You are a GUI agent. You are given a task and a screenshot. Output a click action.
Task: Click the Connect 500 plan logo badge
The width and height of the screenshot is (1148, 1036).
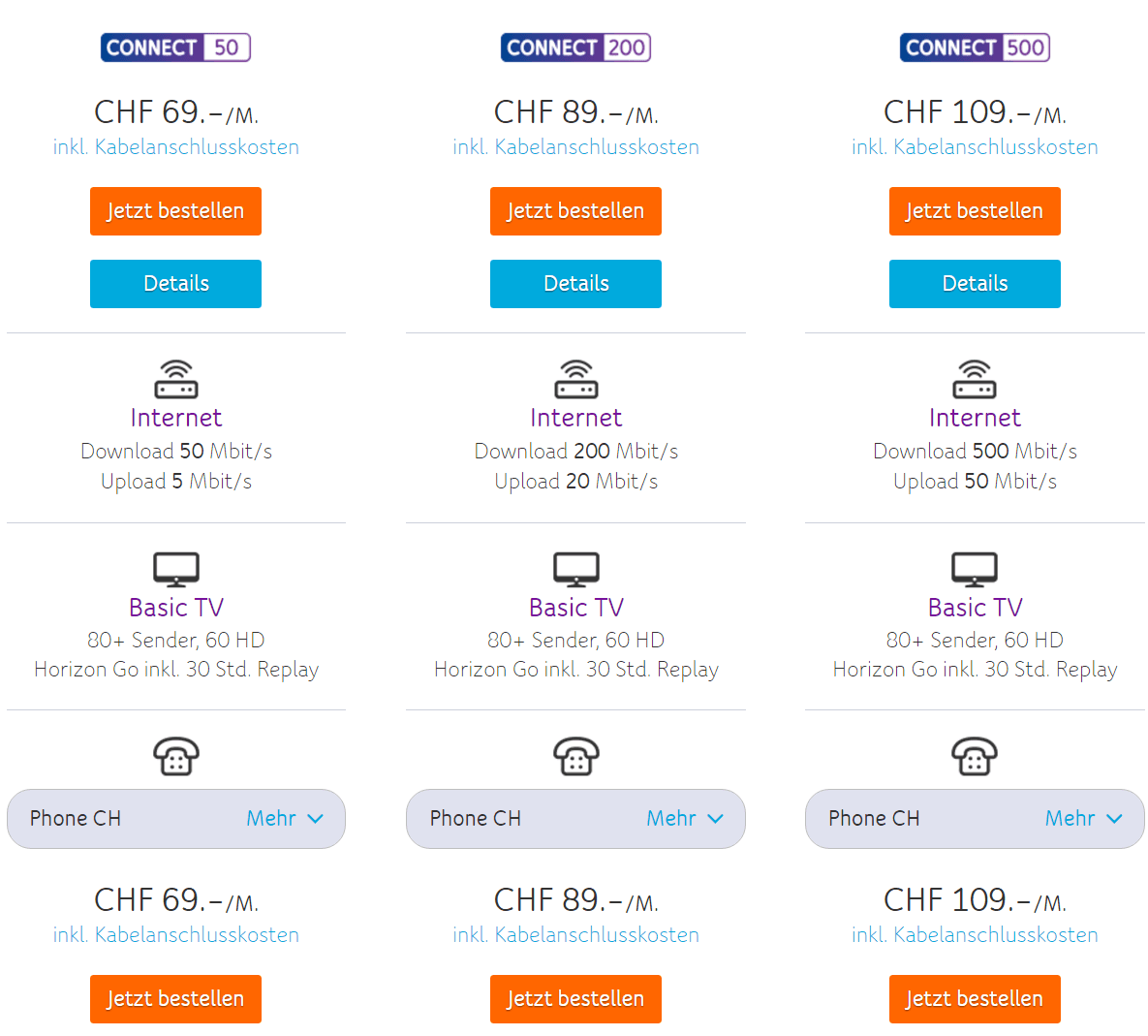tap(975, 47)
